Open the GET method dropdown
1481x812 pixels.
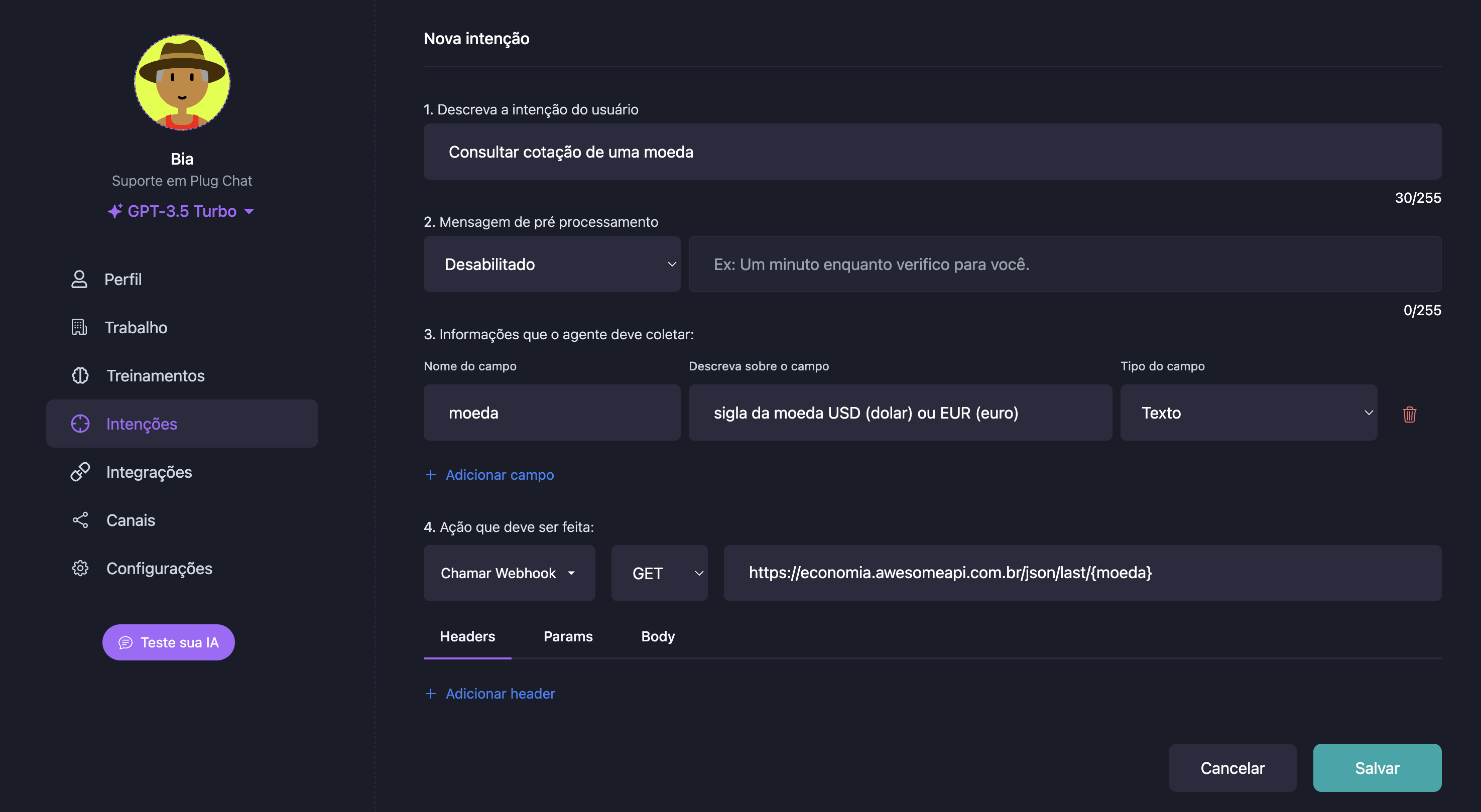tap(659, 574)
